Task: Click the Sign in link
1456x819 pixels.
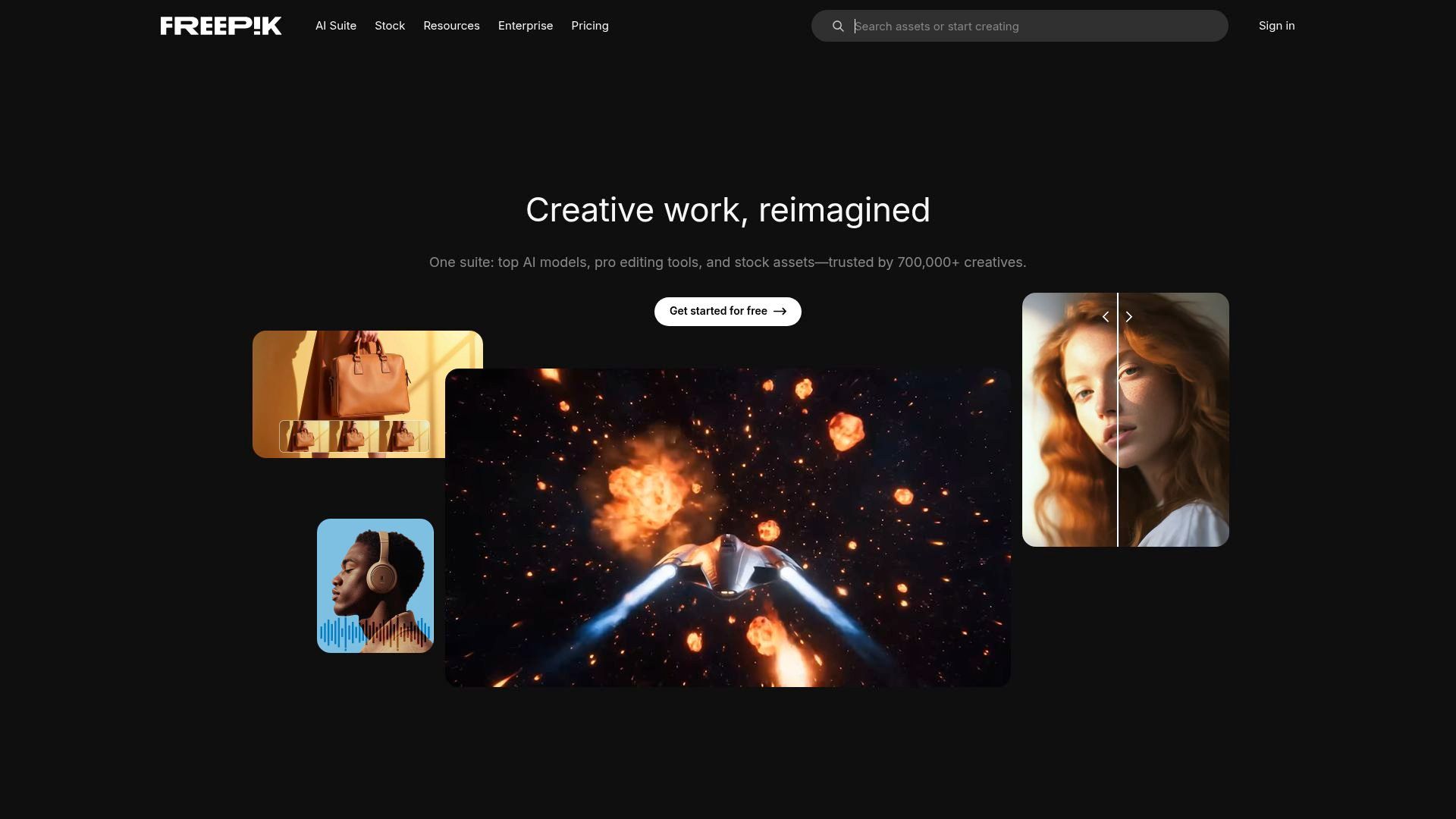Action: tap(1276, 26)
